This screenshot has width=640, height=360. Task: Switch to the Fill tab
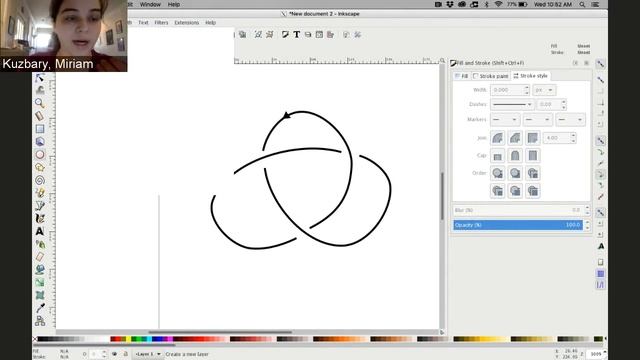462,76
